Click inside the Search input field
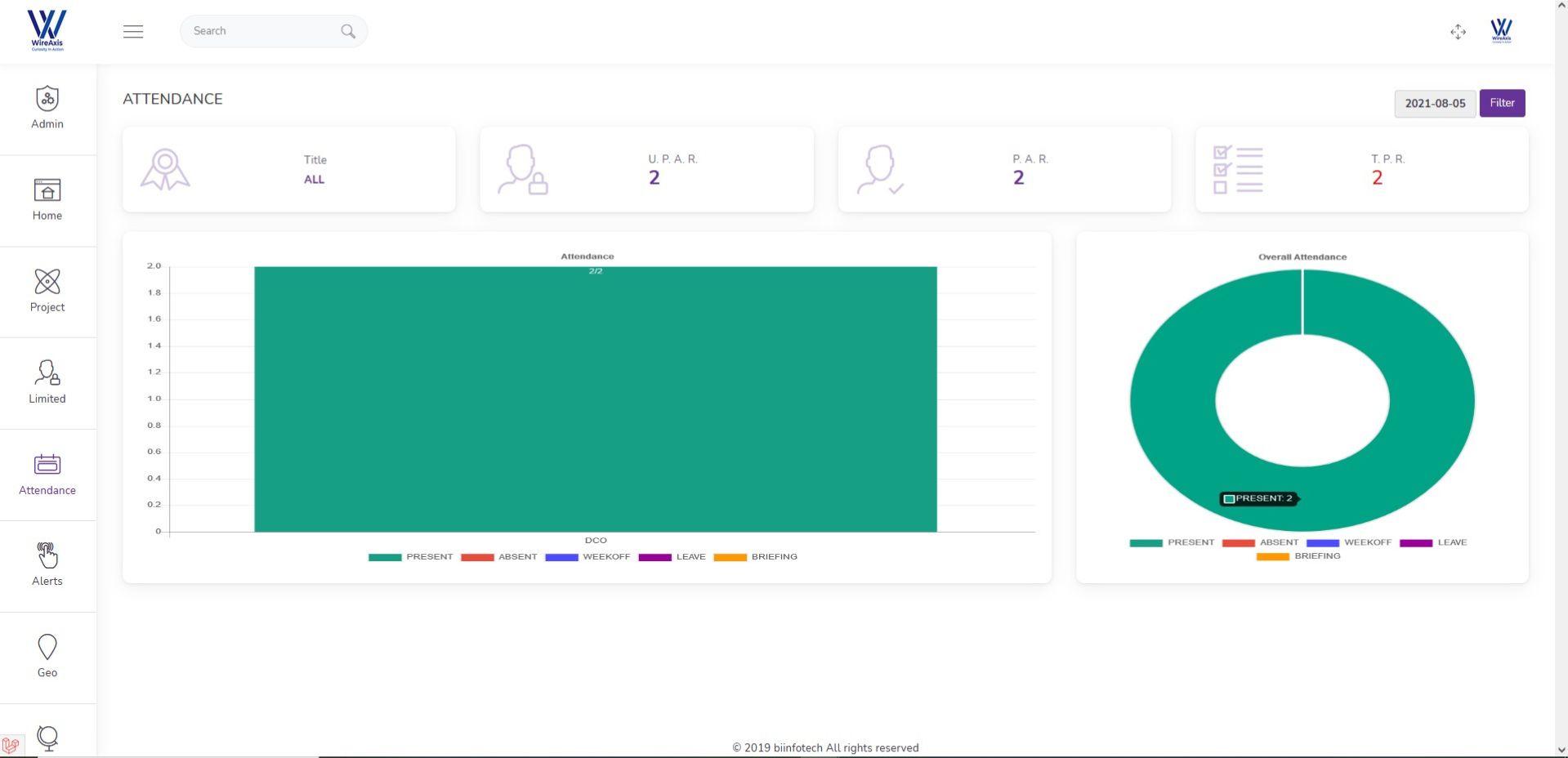This screenshot has width=1568, height=758. (261, 31)
